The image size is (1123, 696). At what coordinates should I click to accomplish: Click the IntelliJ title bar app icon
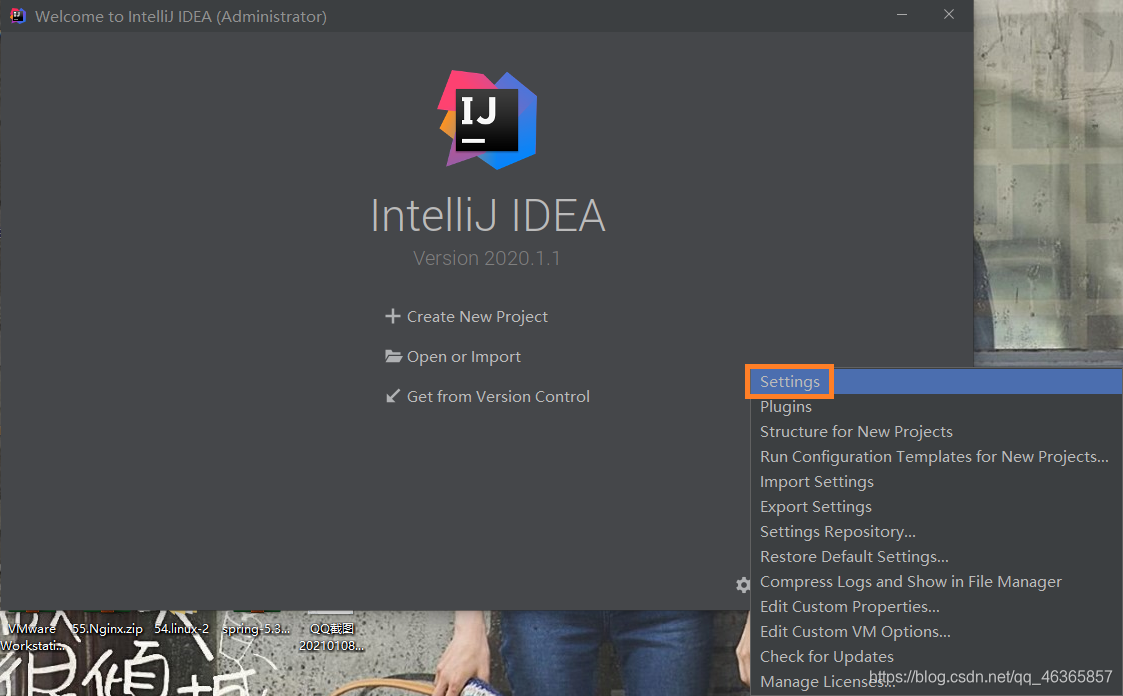[17, 16]
